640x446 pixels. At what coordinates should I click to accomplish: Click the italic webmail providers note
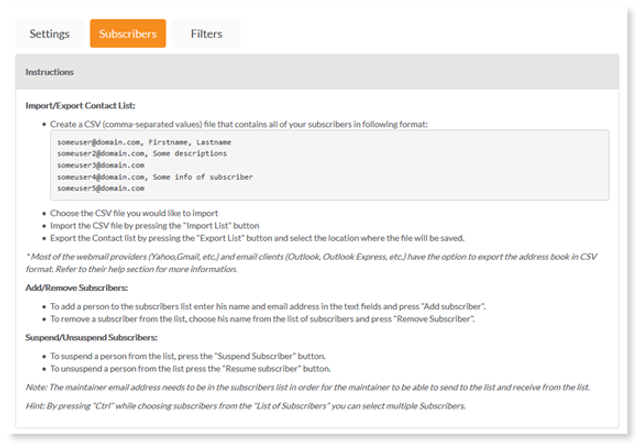[x=311, y=263]
